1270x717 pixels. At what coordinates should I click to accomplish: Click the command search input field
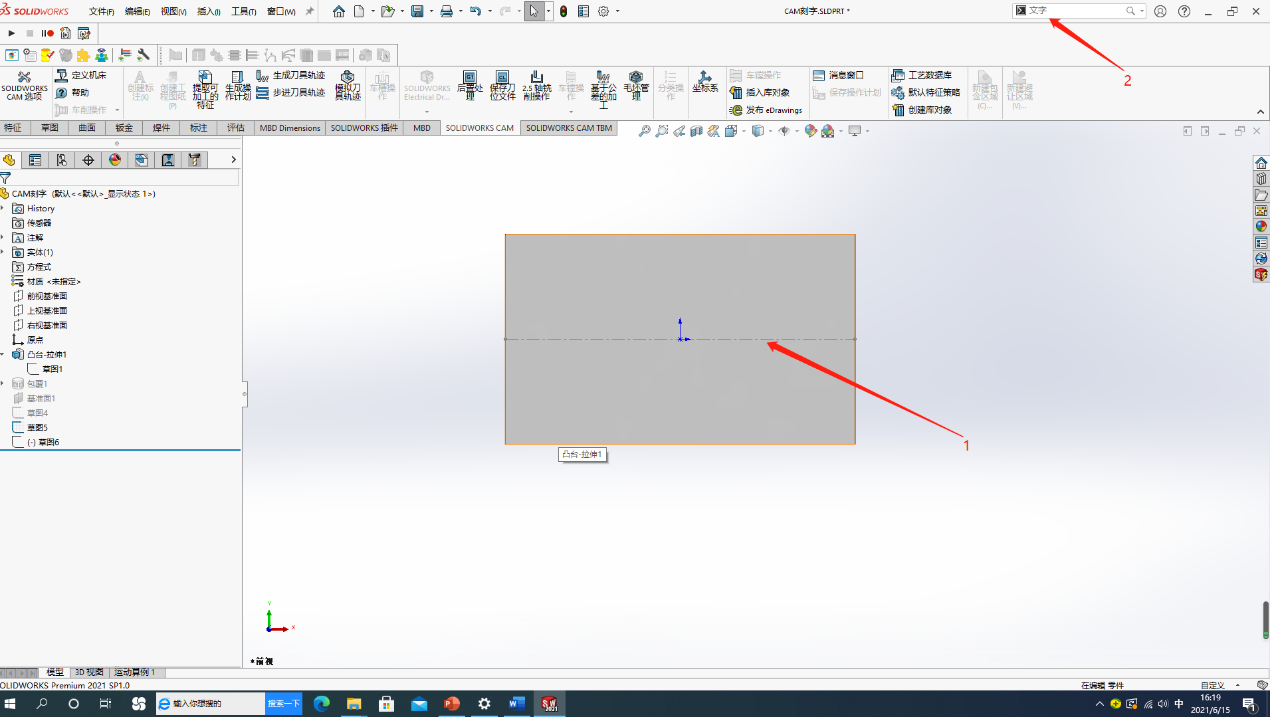click(x=1076, y=11)
